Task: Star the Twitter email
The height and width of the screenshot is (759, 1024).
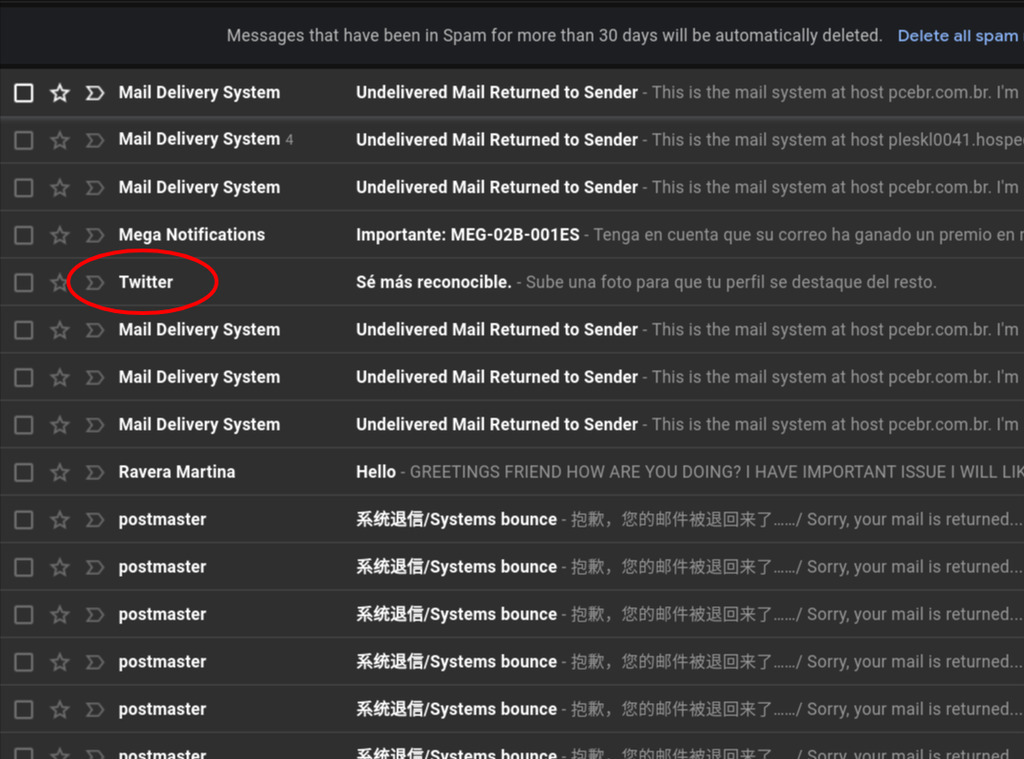Action: click(x=60, y=283)
